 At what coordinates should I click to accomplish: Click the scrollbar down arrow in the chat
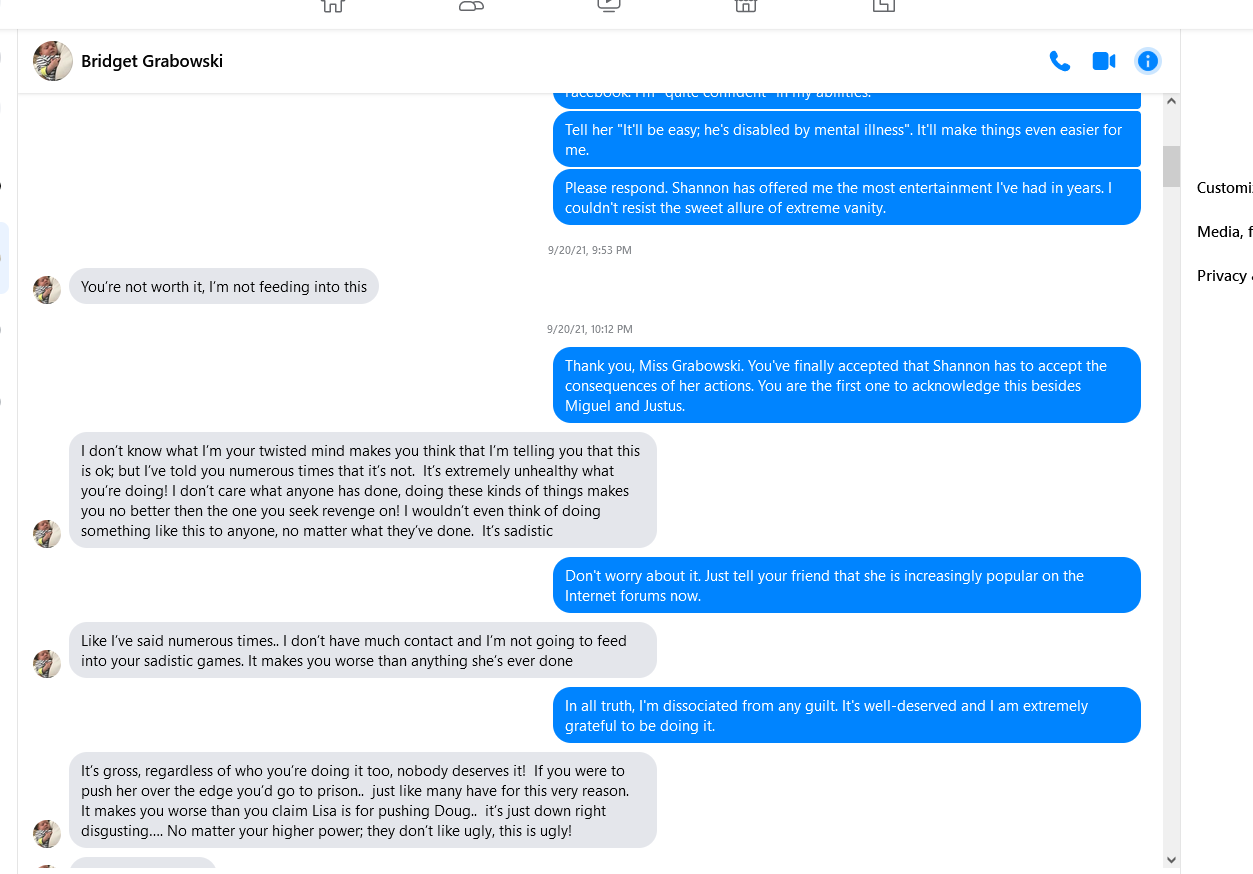[1172, 859]
